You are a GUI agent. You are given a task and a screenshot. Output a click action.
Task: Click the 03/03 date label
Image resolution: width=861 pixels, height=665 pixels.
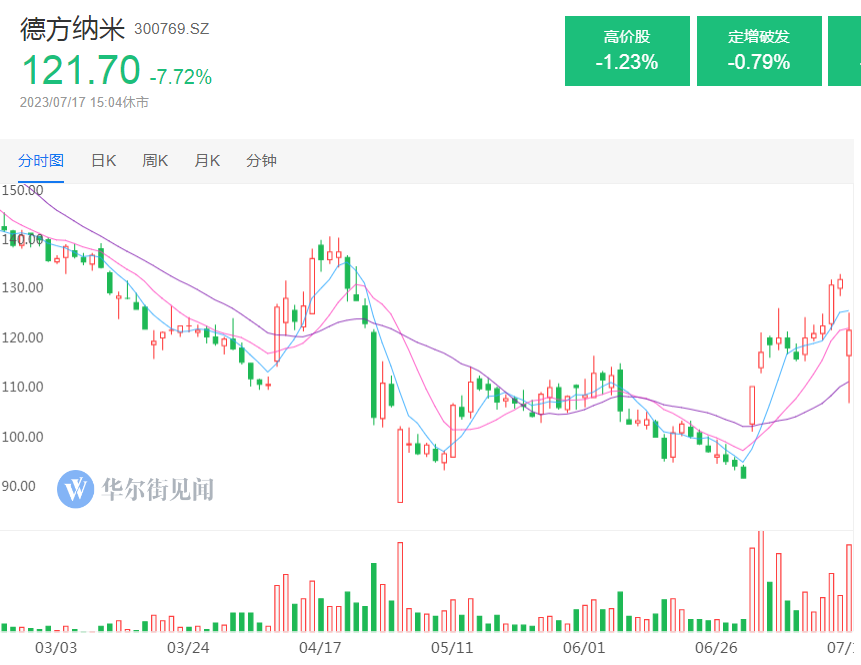tap(56, 647)
